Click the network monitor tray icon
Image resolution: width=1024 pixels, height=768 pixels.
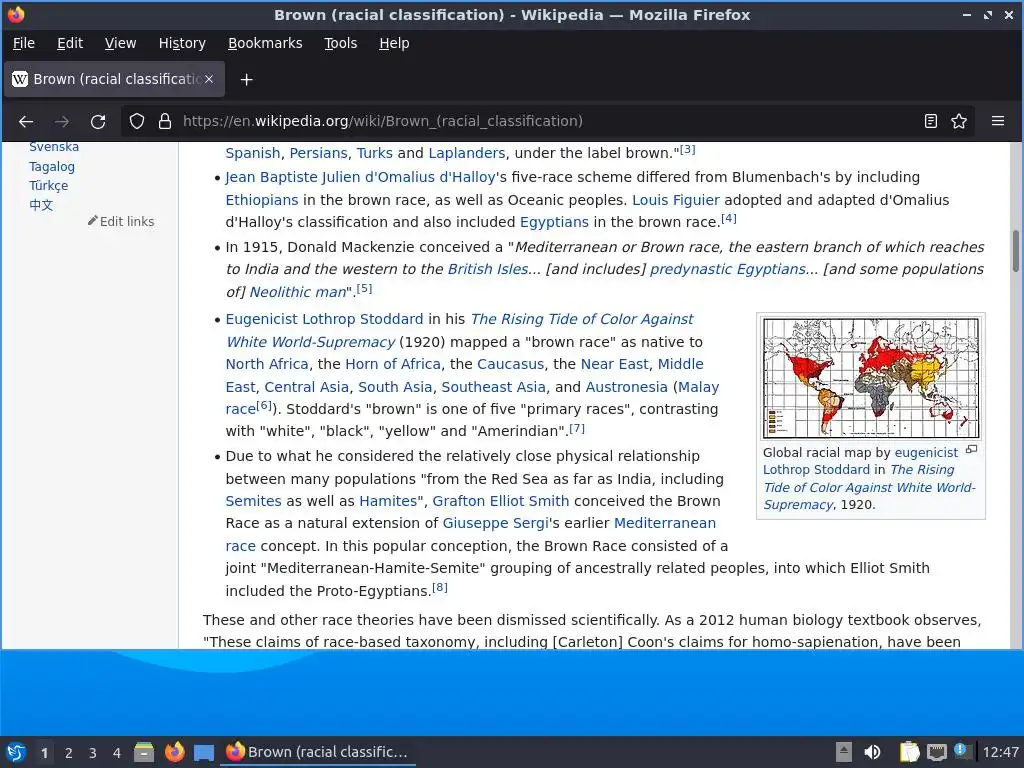coord(936,752)
